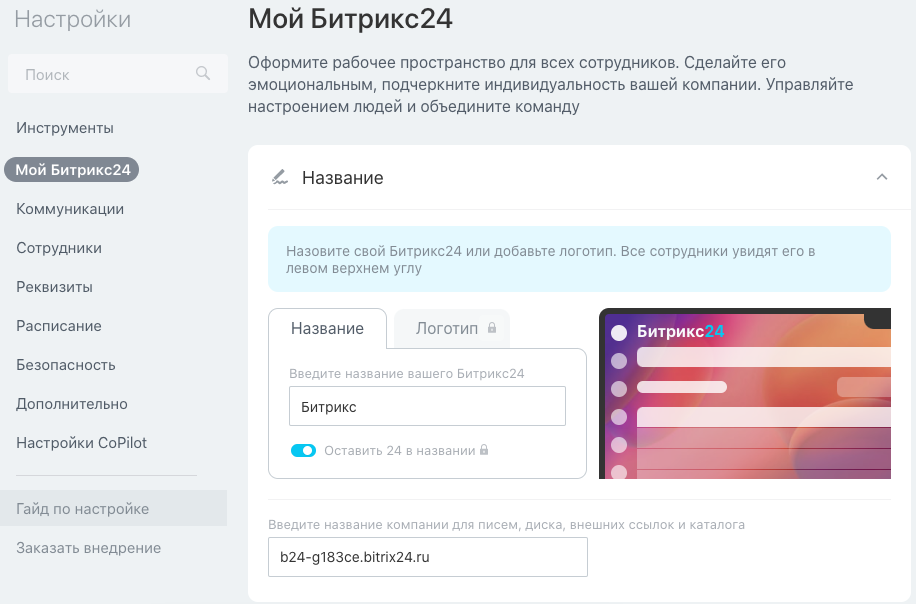Viewport: 916px width, 604px height.
Task: Click the blue hint about Назовите свой Битрикс24
Action: (x=579, y=259)
